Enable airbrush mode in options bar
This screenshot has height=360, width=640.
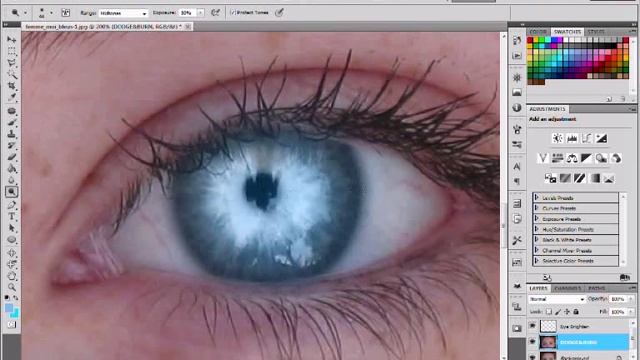215,13
